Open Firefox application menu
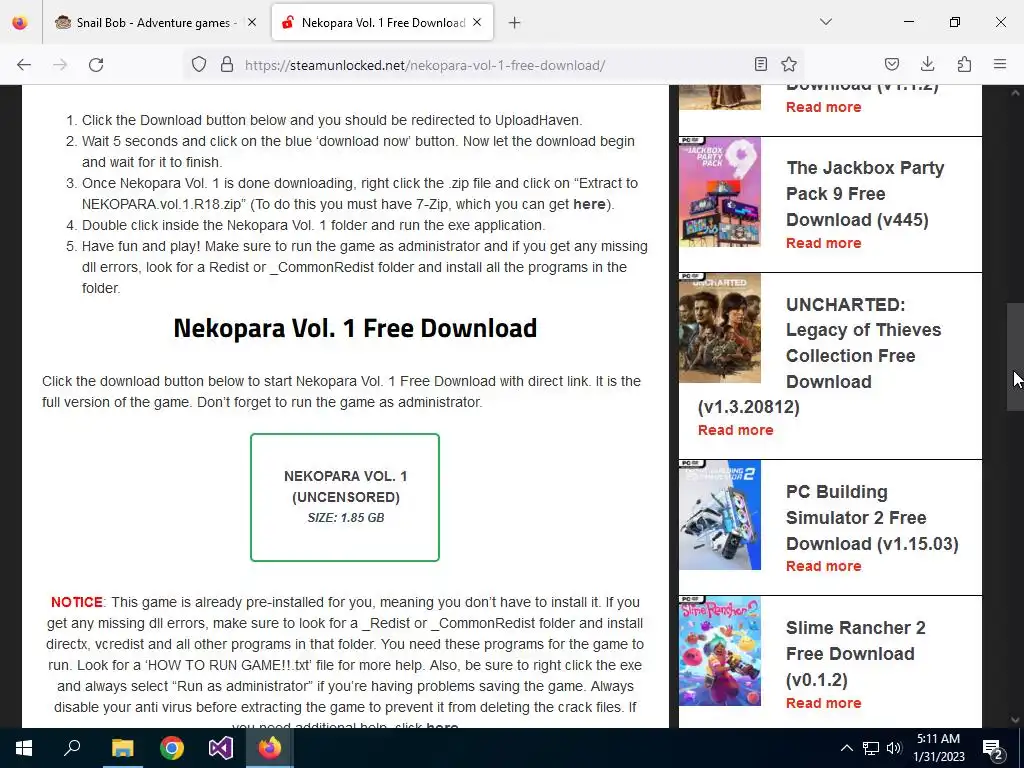This screenshot has height=768, width=1024. coord(1000,65)
